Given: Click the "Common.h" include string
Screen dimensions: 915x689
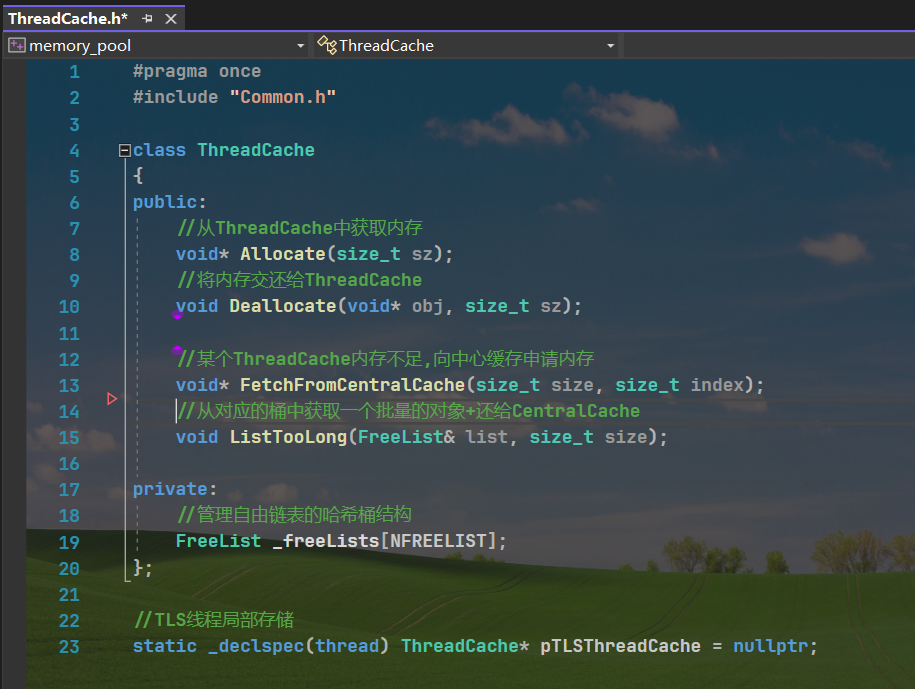Looking at the screenshot, I should tap(282, 97).
